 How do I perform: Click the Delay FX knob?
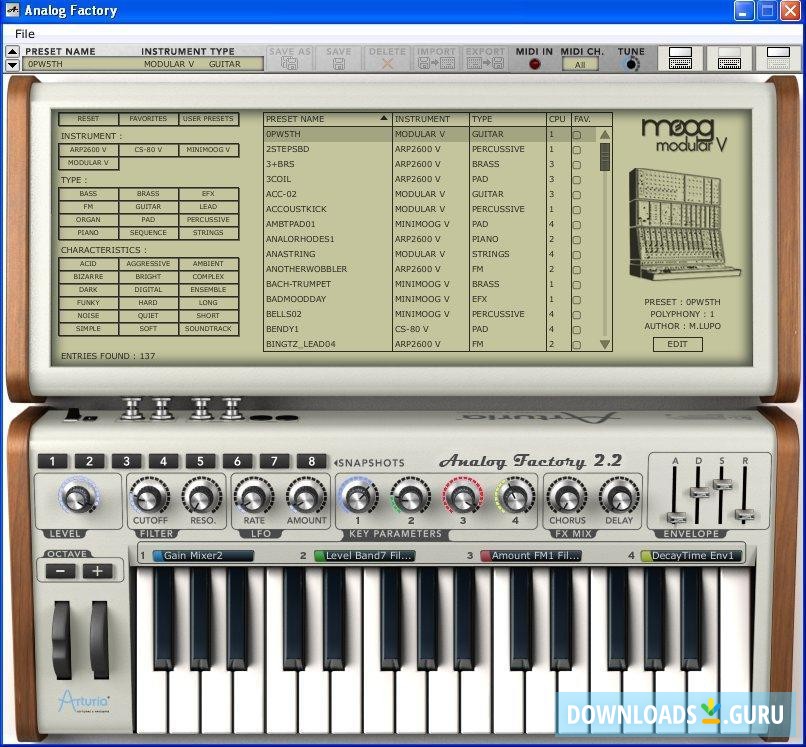(x=619, y=495)
